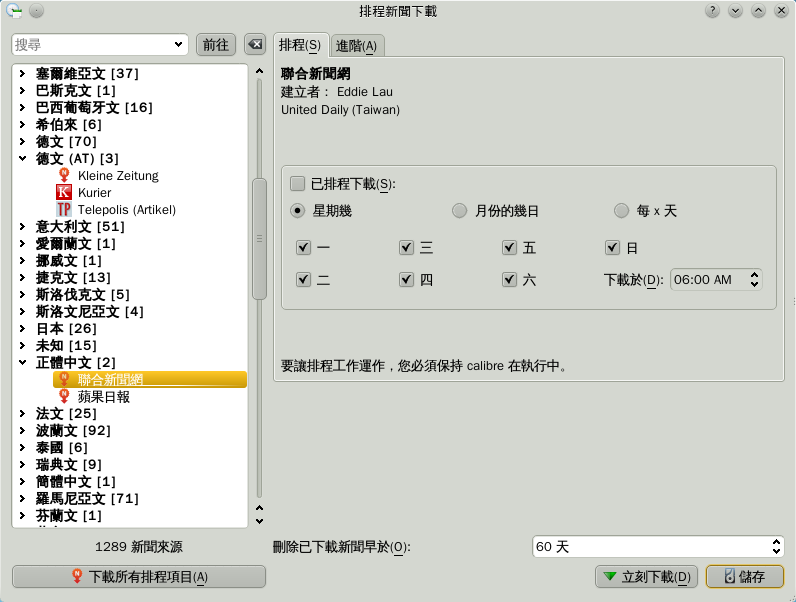This screenshot has height=602, width=796.
Task: Click the Kleine Zeitung news icon
Action: point(64,175)
